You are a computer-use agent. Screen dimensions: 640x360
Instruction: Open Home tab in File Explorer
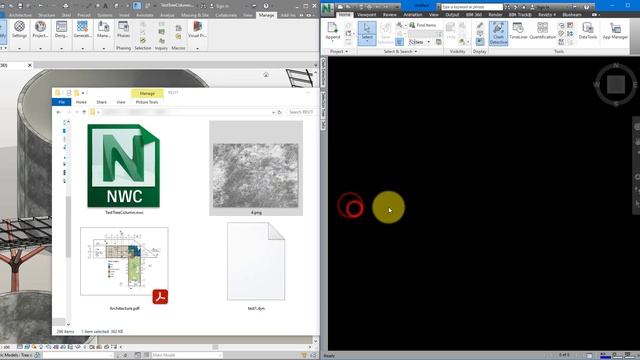click(81, 102)
